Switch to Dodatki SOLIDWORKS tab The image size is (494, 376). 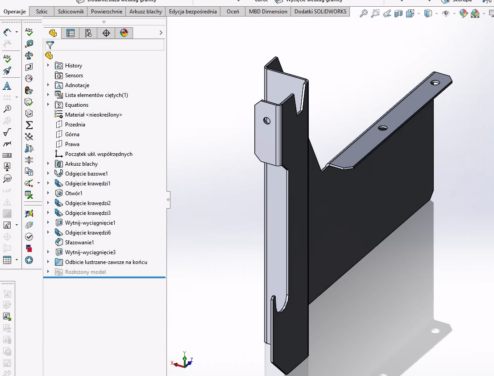click(x=320, y=12)
